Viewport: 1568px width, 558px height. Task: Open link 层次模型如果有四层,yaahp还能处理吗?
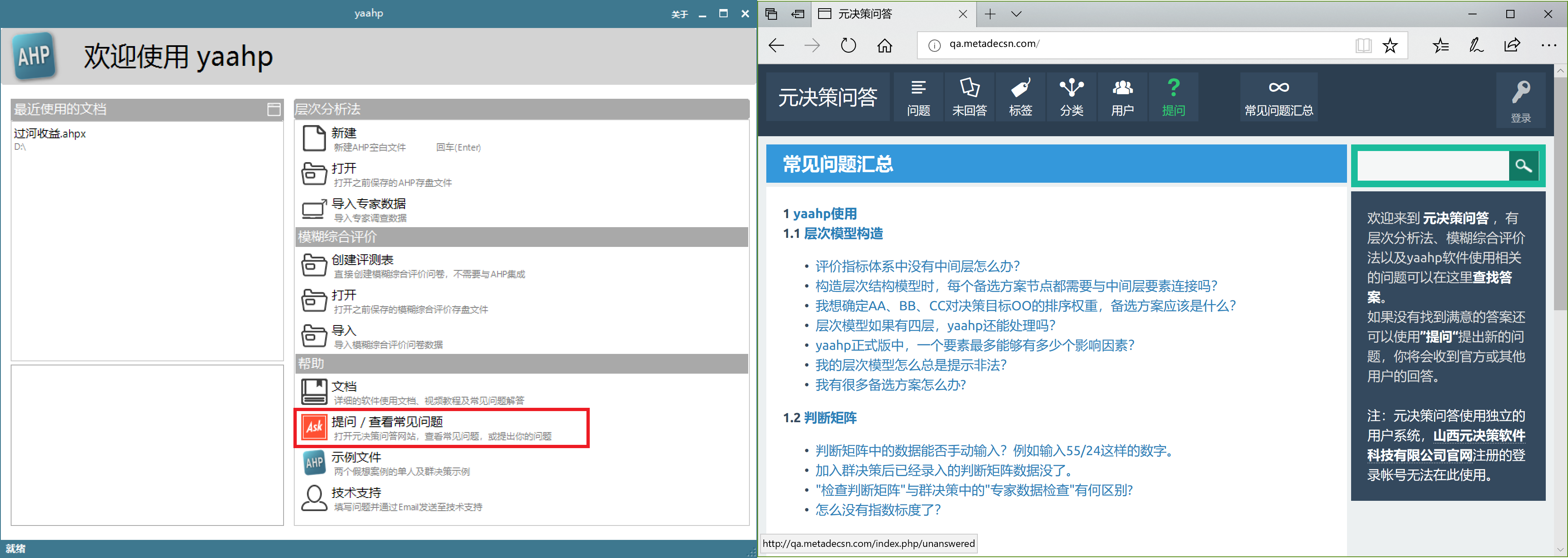click(x=935, y=325)
